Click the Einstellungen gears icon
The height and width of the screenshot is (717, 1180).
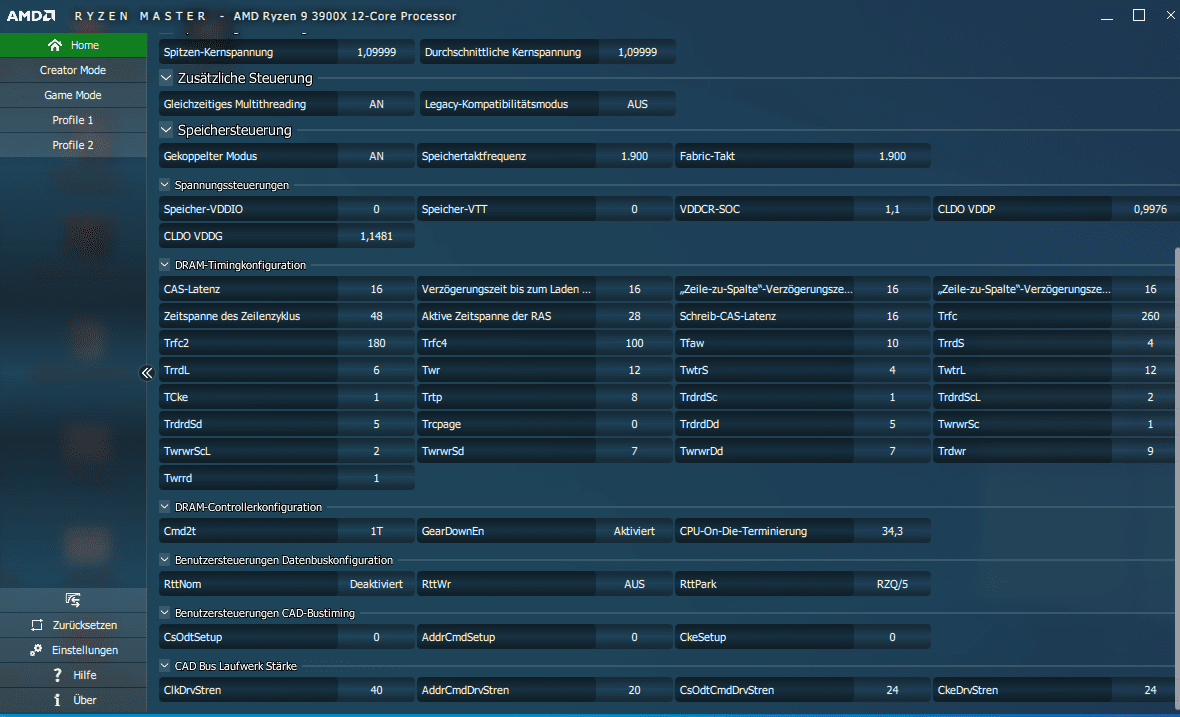[x=36, y=650]
